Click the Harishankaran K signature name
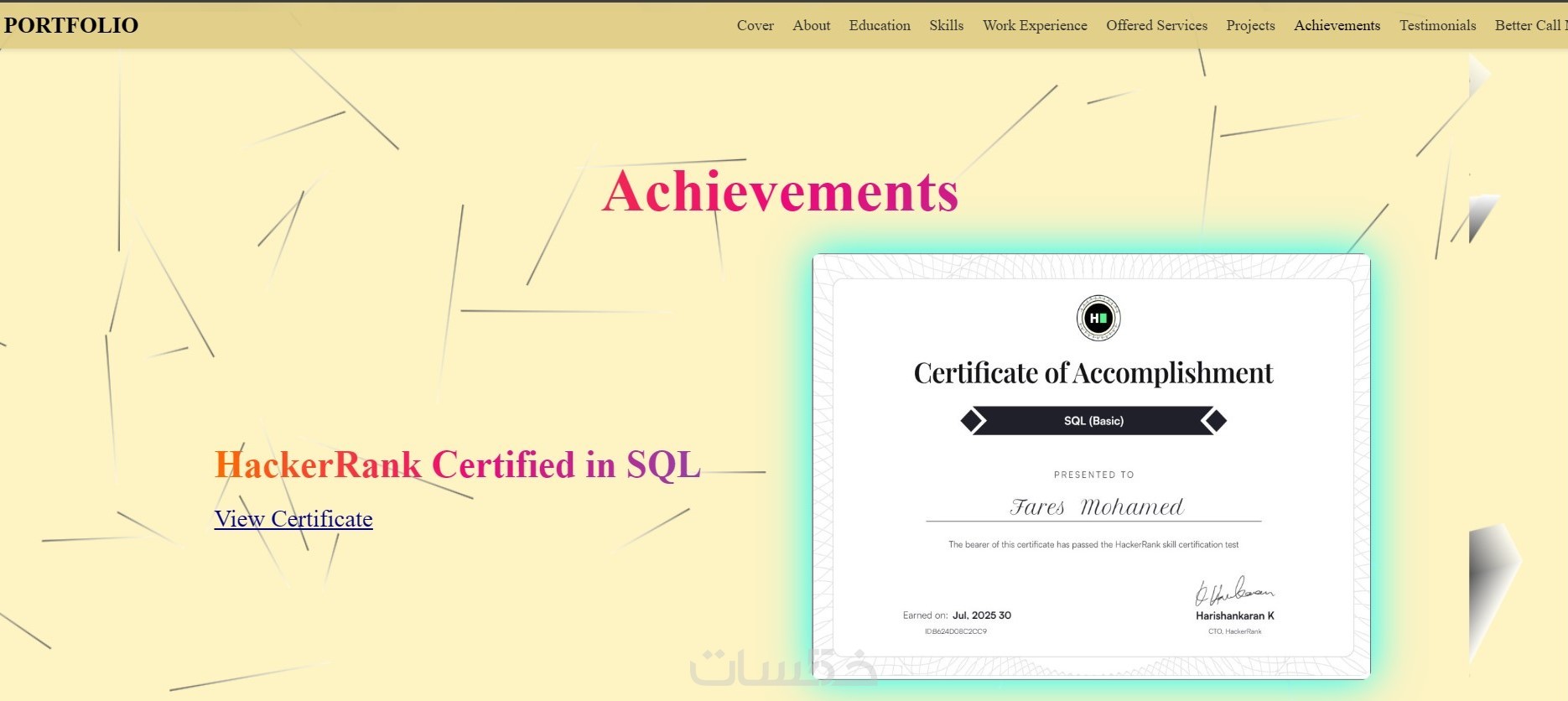1568x701 pixels. 1235,615
